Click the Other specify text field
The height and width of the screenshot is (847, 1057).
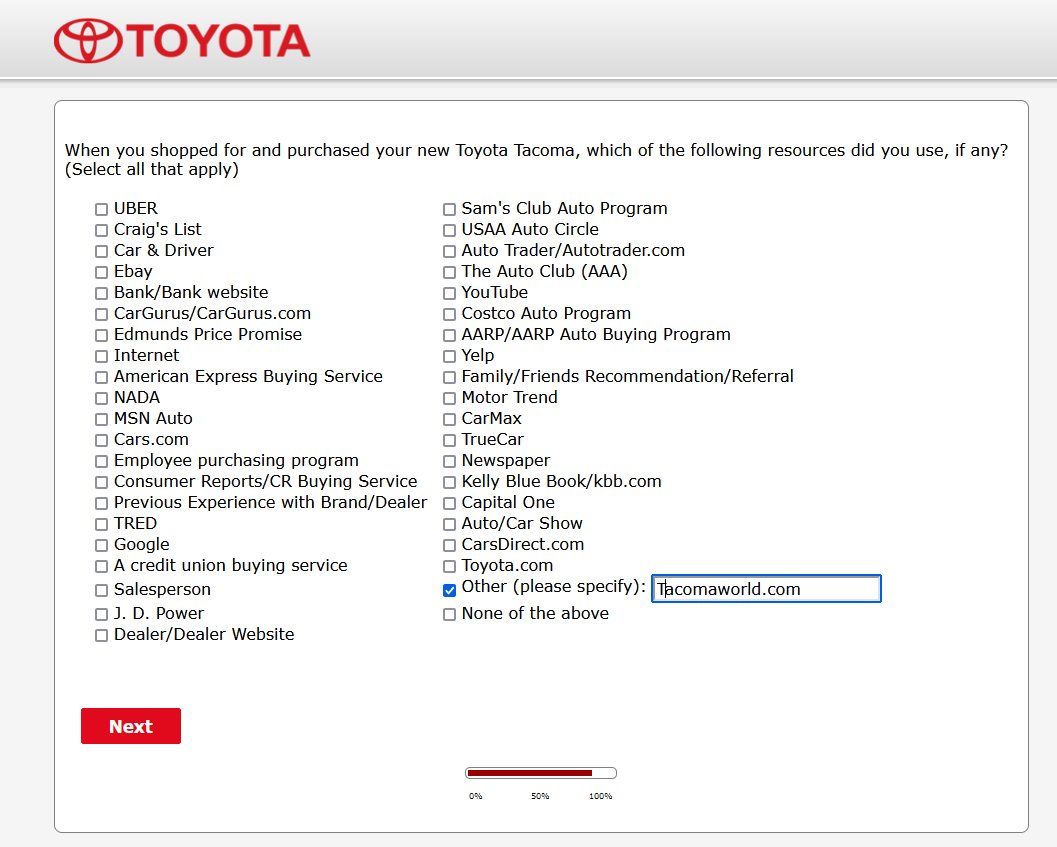click(766, 589)
